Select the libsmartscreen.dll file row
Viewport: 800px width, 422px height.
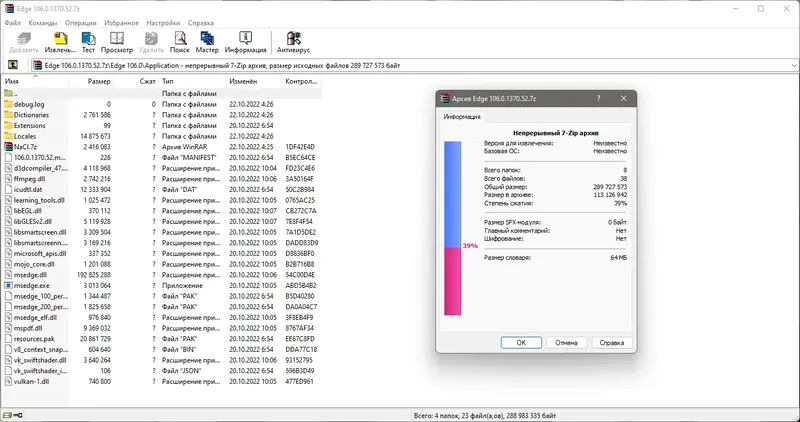[161, 232]
